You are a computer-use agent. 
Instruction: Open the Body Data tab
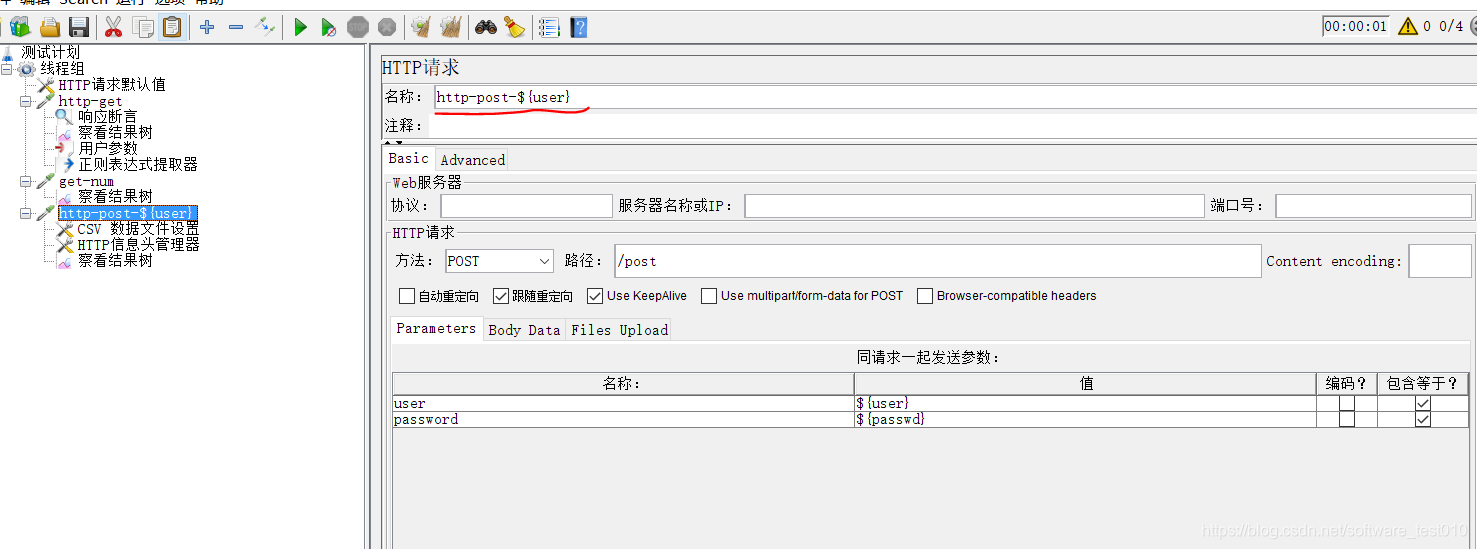(x=524, y=330)
